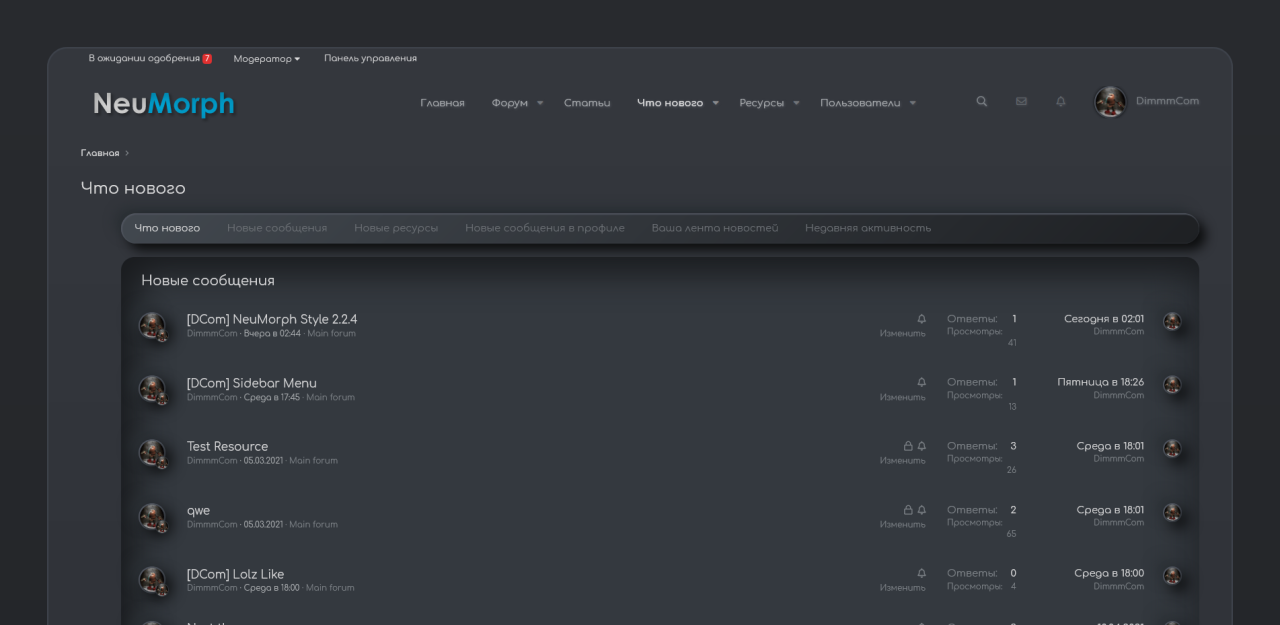
Task: Open the search icon in the header
Action: 981,101
